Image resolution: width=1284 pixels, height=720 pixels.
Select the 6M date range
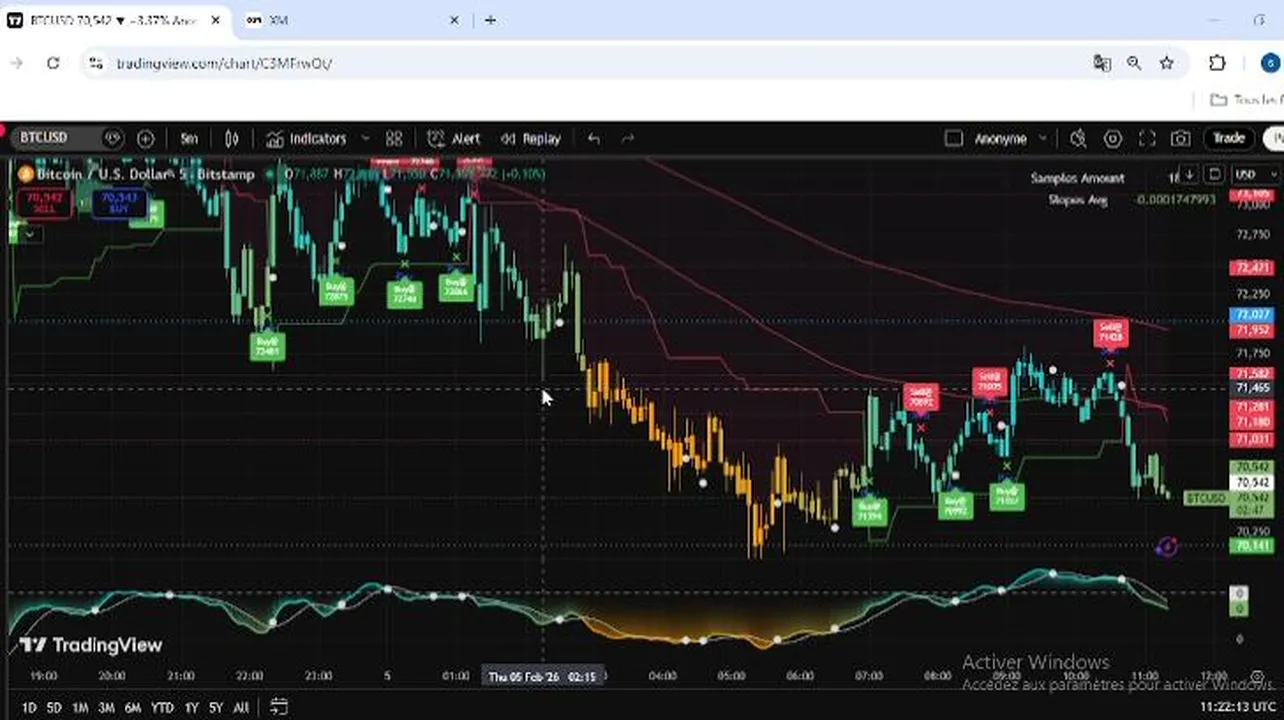[x=133, y=707]
